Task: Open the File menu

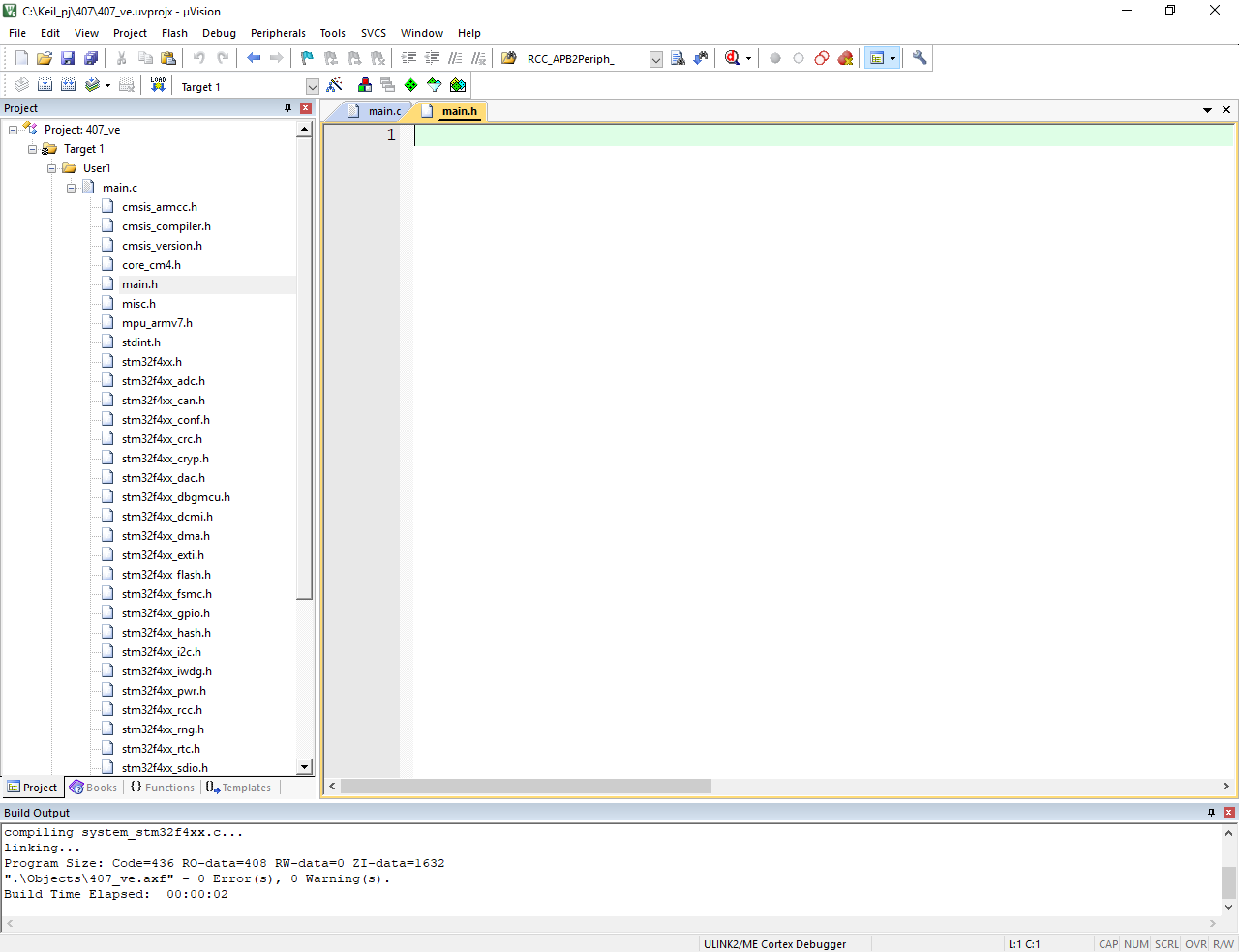Action: point(17,33)
